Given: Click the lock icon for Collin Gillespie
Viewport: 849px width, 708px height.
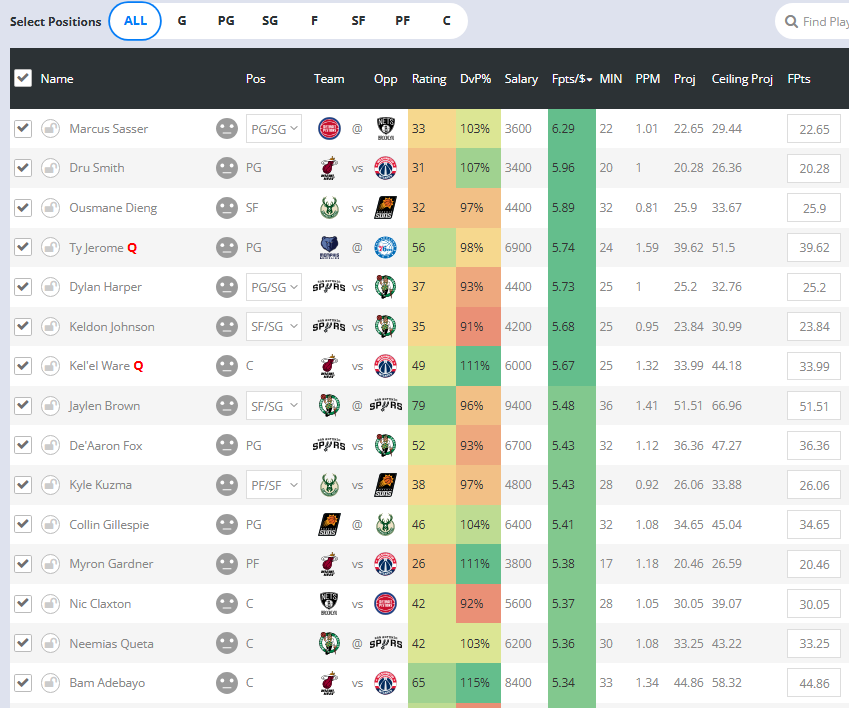Looking at the screenshot, I should 50,525.
